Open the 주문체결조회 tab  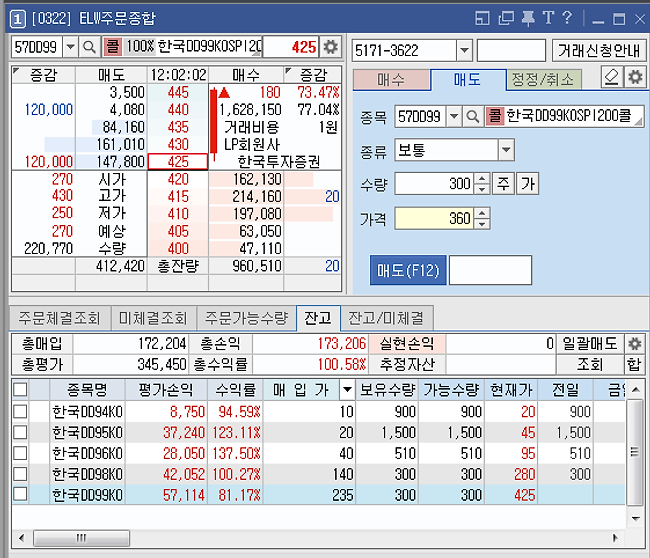tap(60, 318)
